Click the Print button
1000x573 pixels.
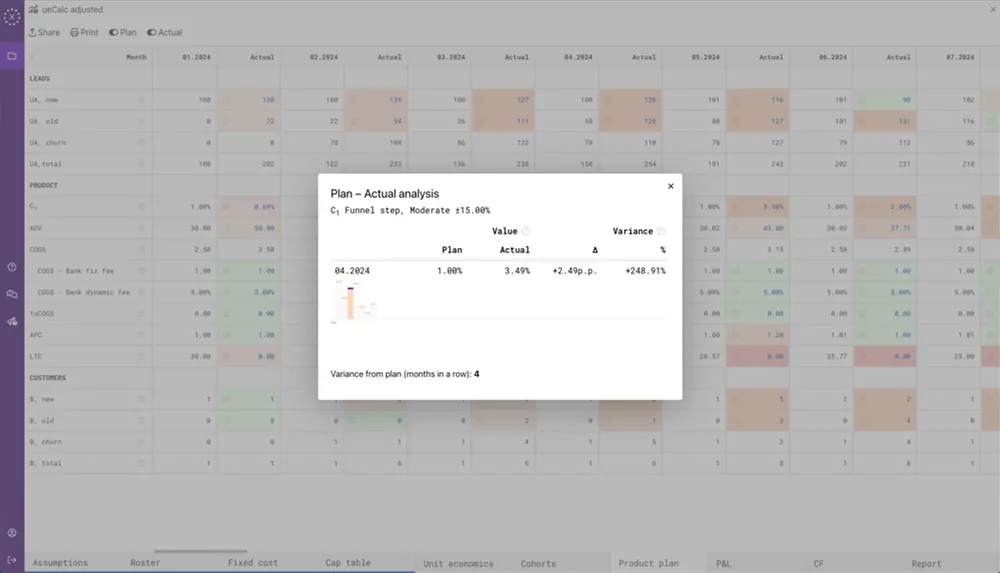click(x=84, y=33)
